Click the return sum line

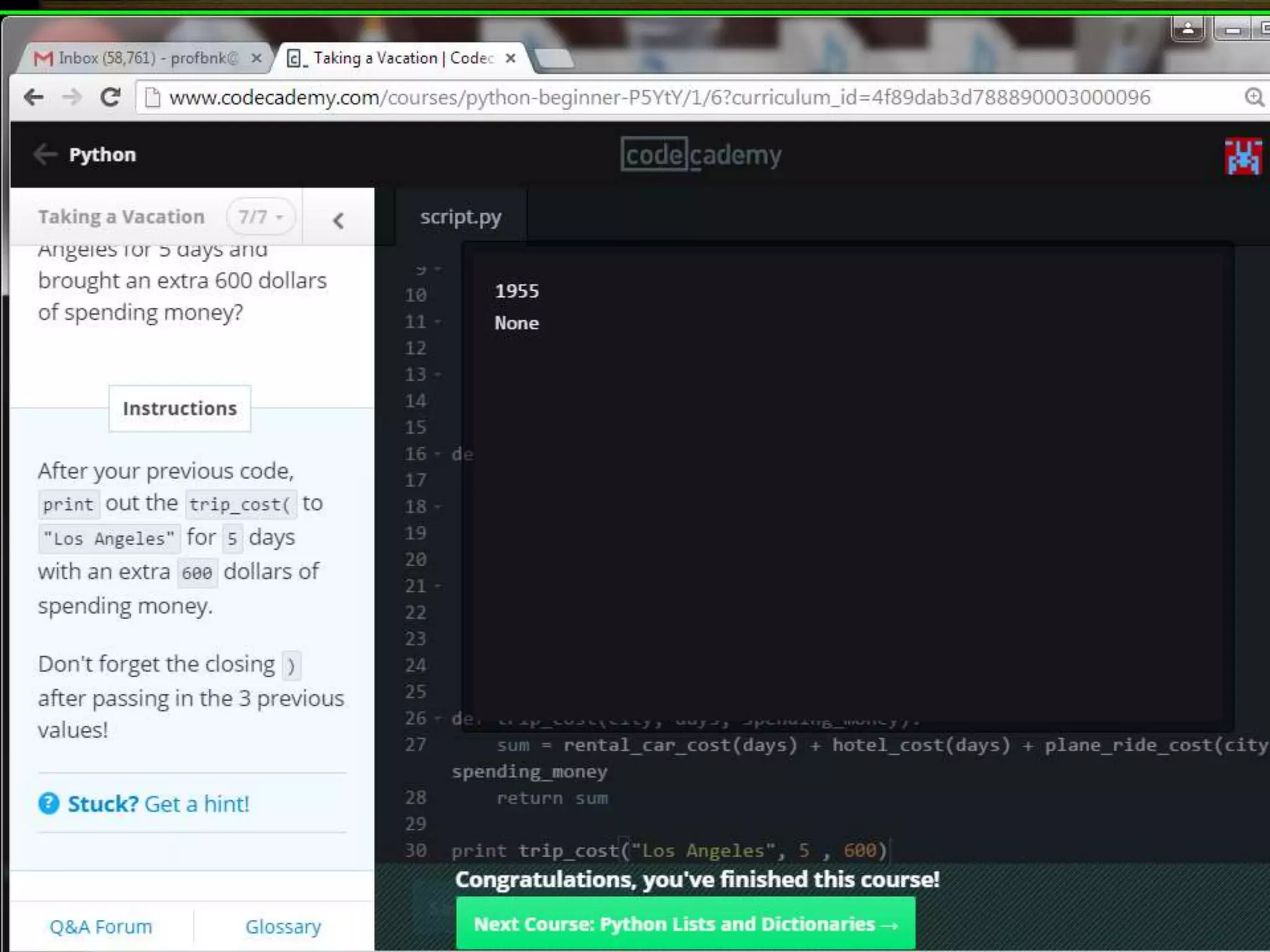pos(552,798)
